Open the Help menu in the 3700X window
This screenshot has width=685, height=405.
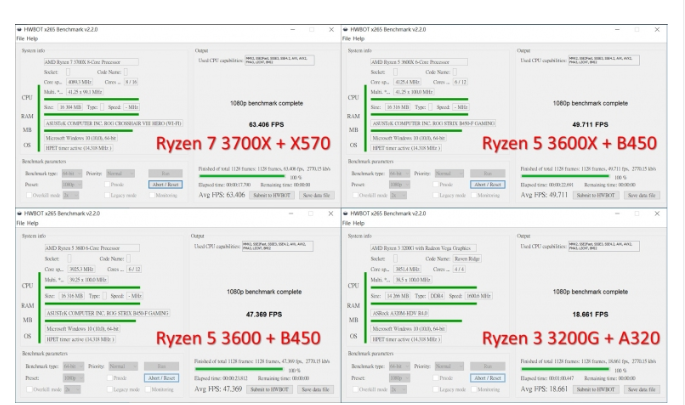[32, 39]
